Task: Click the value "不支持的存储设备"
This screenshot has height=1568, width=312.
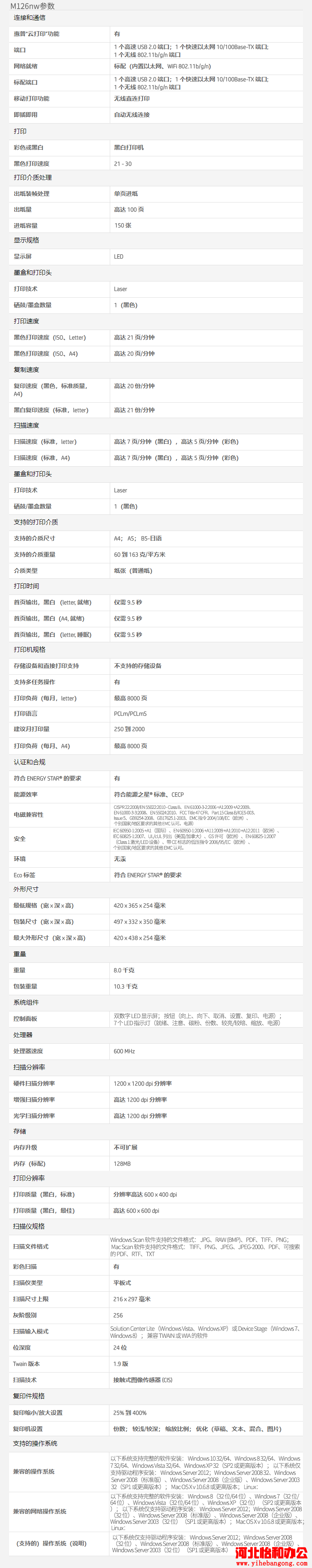Action: pos(138,666)
